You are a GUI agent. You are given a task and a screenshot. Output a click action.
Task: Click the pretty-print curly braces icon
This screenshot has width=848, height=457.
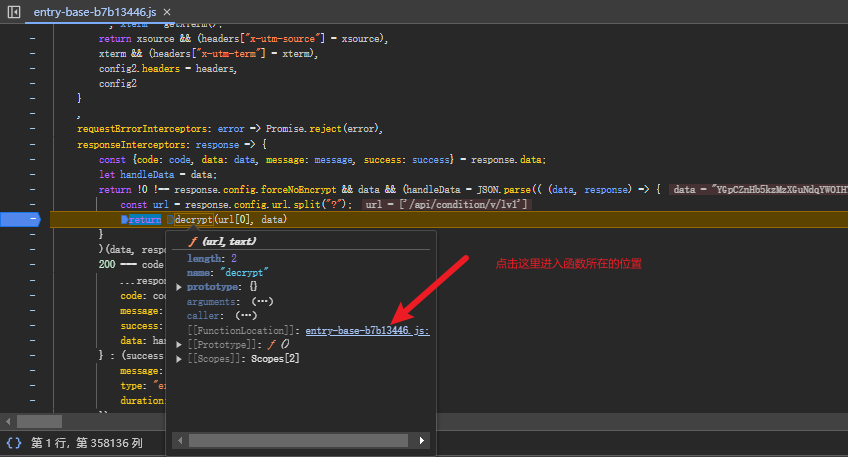[14, 443]
